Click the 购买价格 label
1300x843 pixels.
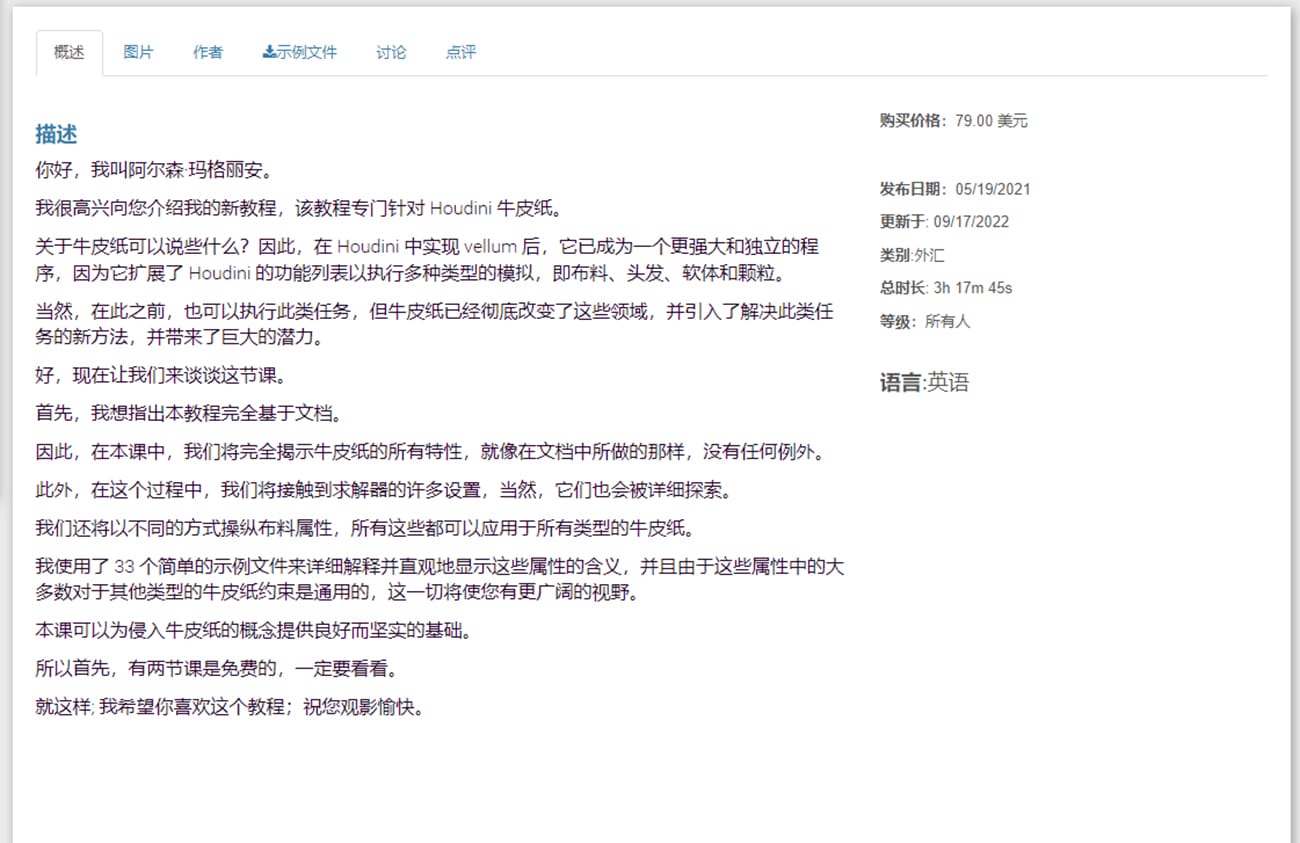912,121
